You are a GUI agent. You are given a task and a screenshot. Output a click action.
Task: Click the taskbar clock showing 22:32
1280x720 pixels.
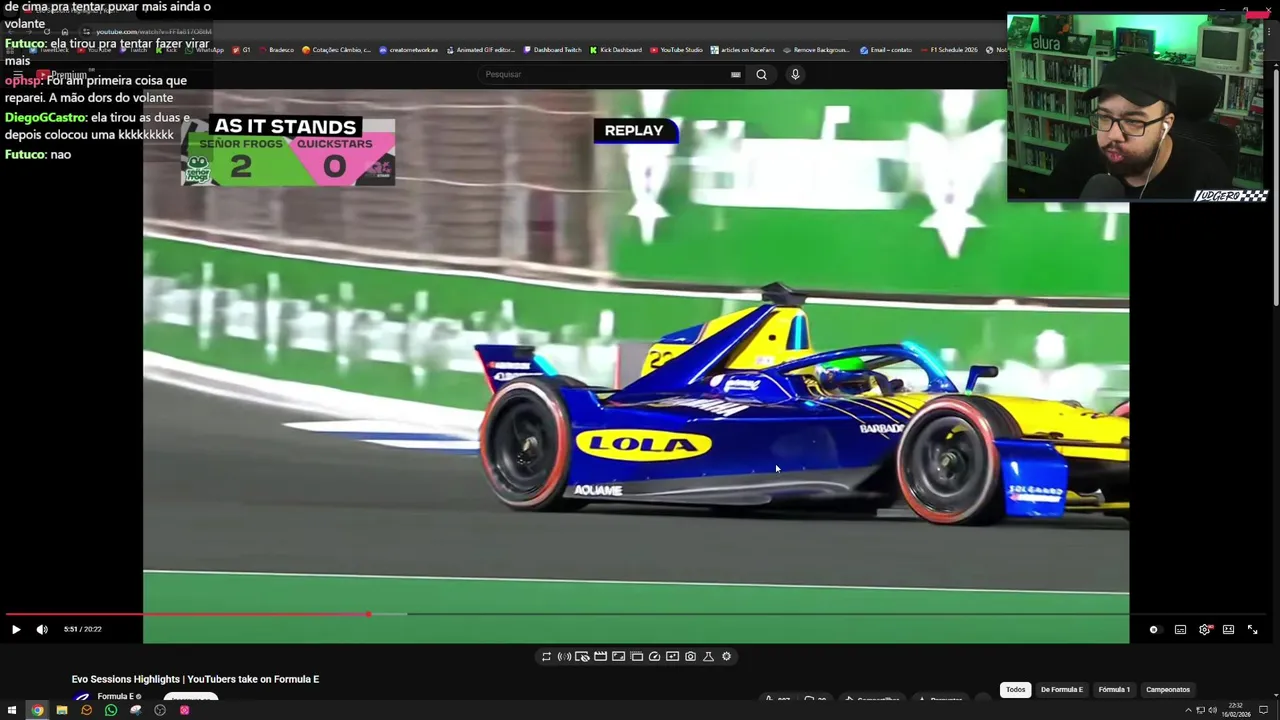click(x=1236, y=710)
